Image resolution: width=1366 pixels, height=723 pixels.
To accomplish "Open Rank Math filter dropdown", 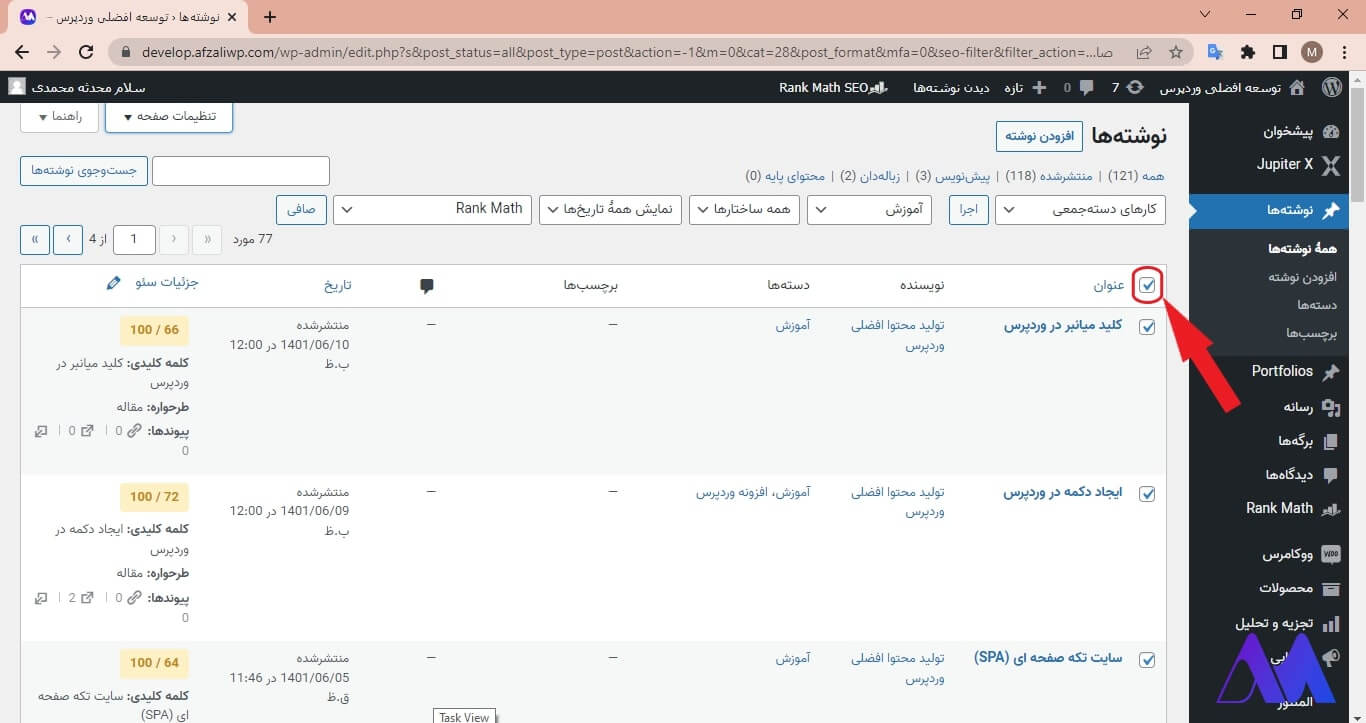I will pyautogui.click(x=432, y=210).
